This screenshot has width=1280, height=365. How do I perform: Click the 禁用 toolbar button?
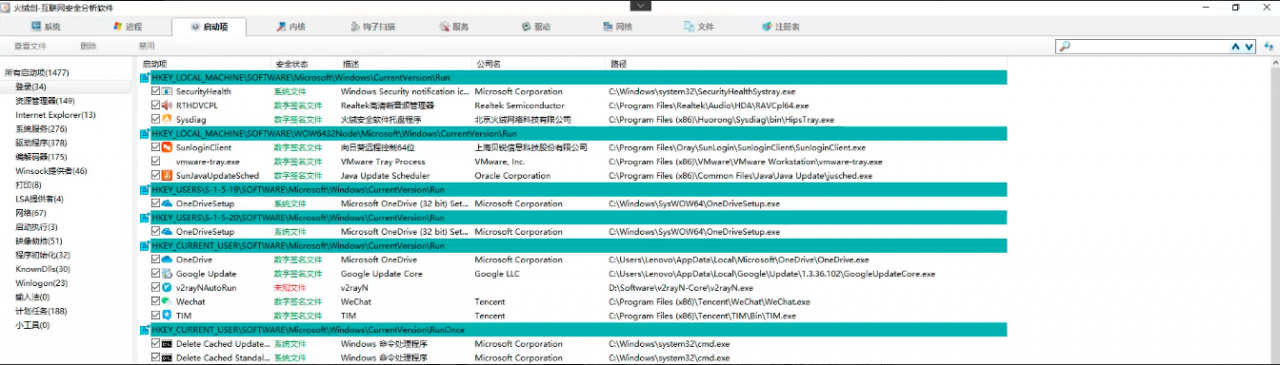[x=147, y=46]
